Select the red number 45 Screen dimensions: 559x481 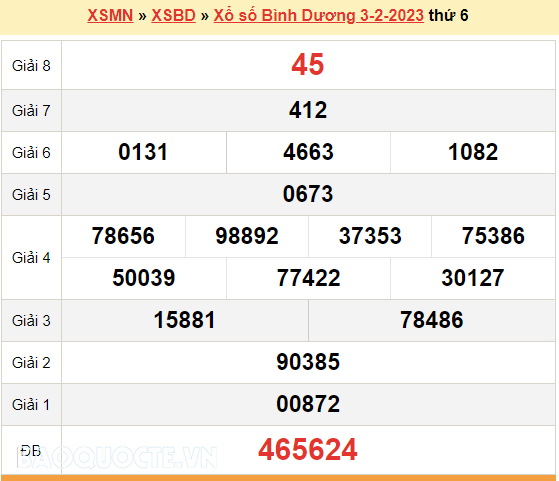click(x=308, y=65)
